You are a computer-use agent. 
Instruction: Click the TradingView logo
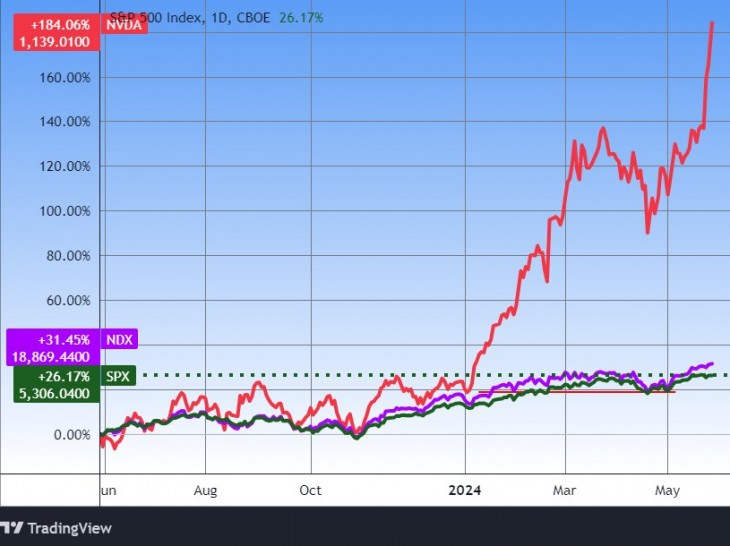click(x=55, y=528)
